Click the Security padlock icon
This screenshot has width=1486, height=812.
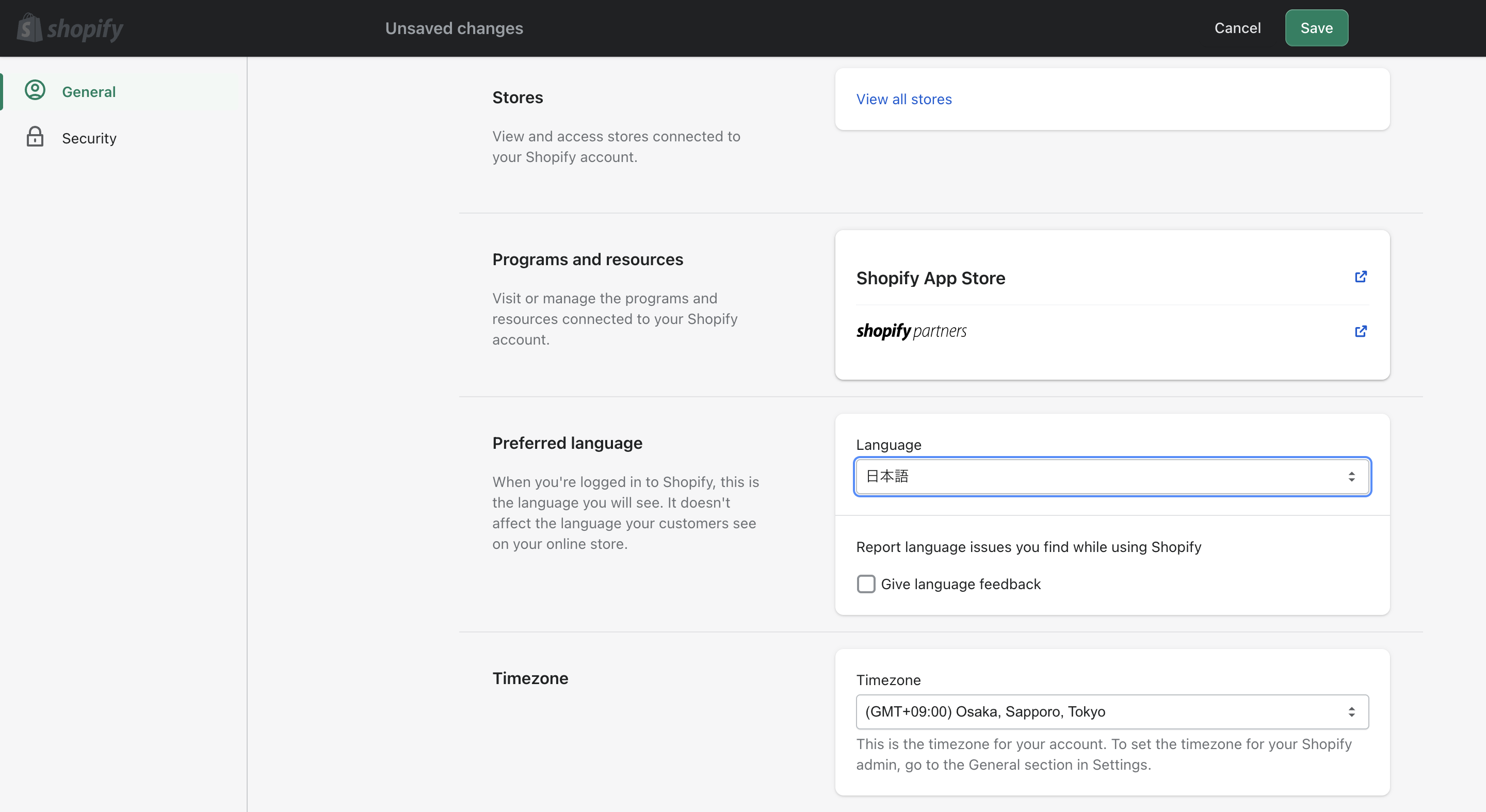point(35,137)
